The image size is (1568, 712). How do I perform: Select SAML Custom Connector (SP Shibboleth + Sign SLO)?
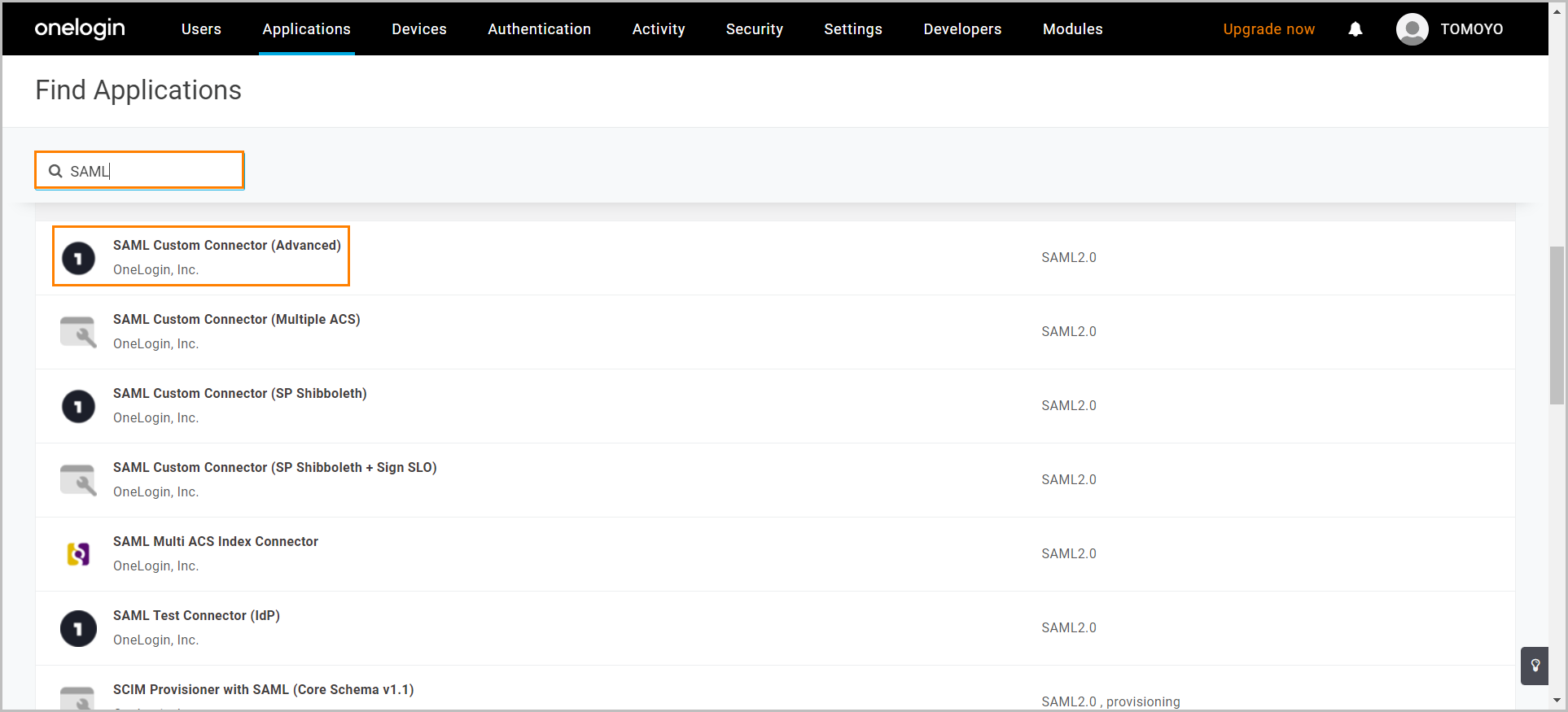point(274,467)
